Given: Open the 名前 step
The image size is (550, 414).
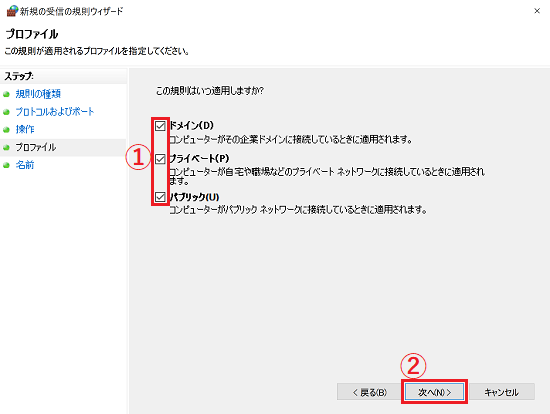Looking at the screenshot, I should pyautogui.click(x=25, y=165).
